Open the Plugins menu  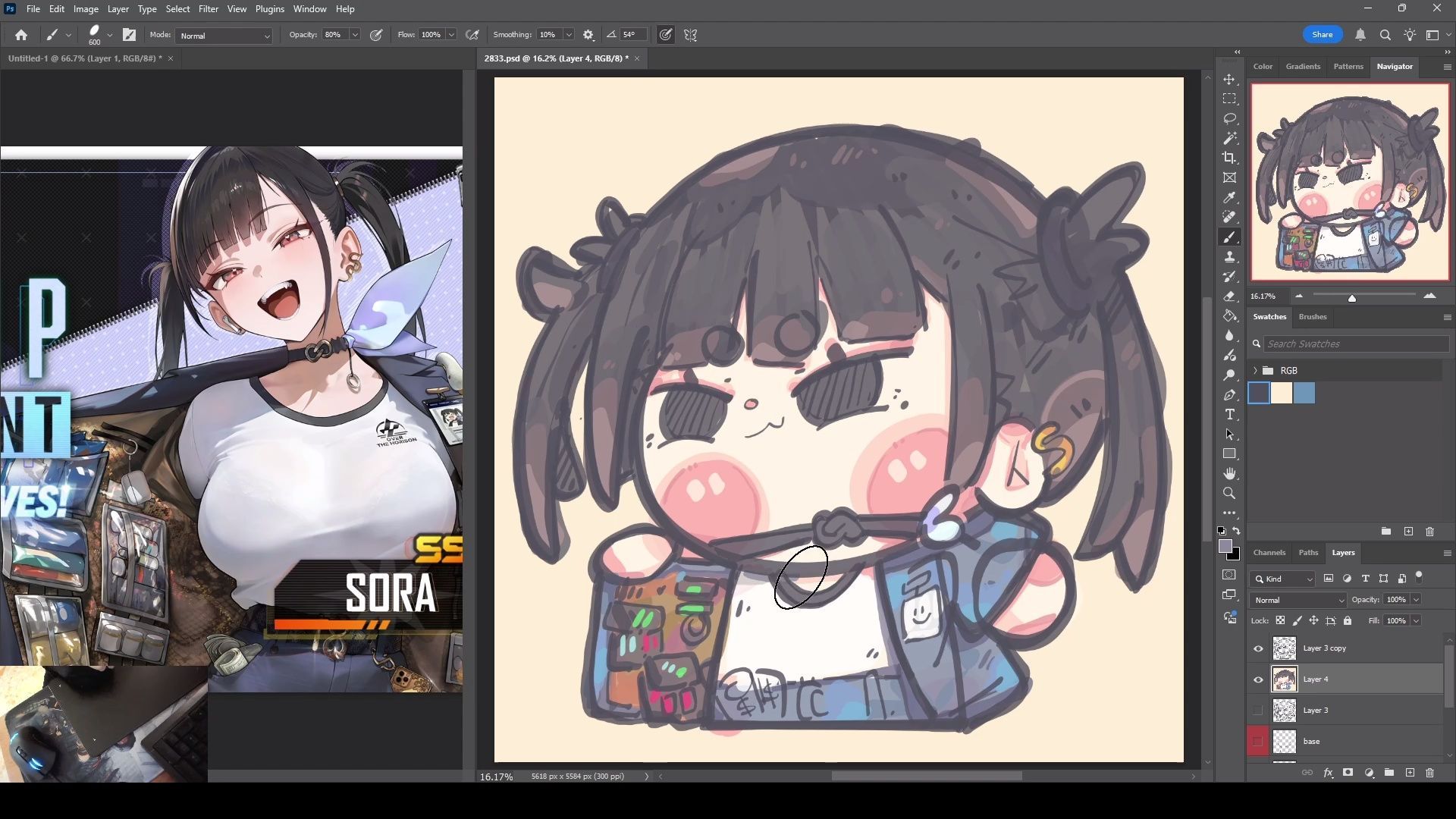(x=269, y=9)
